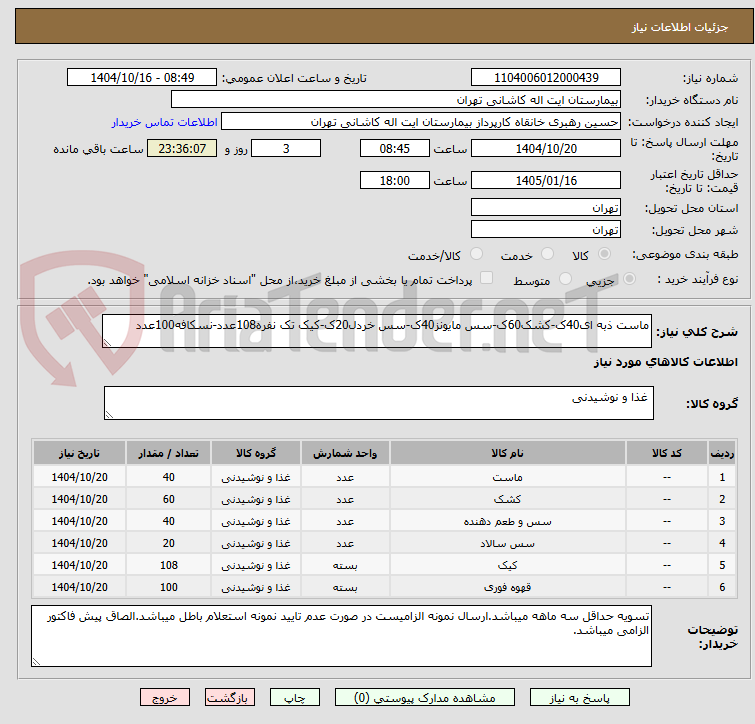This screenshot has height=724, width=755.
Task: Click the 'چاپ' print button
Action: coord(295,697)
